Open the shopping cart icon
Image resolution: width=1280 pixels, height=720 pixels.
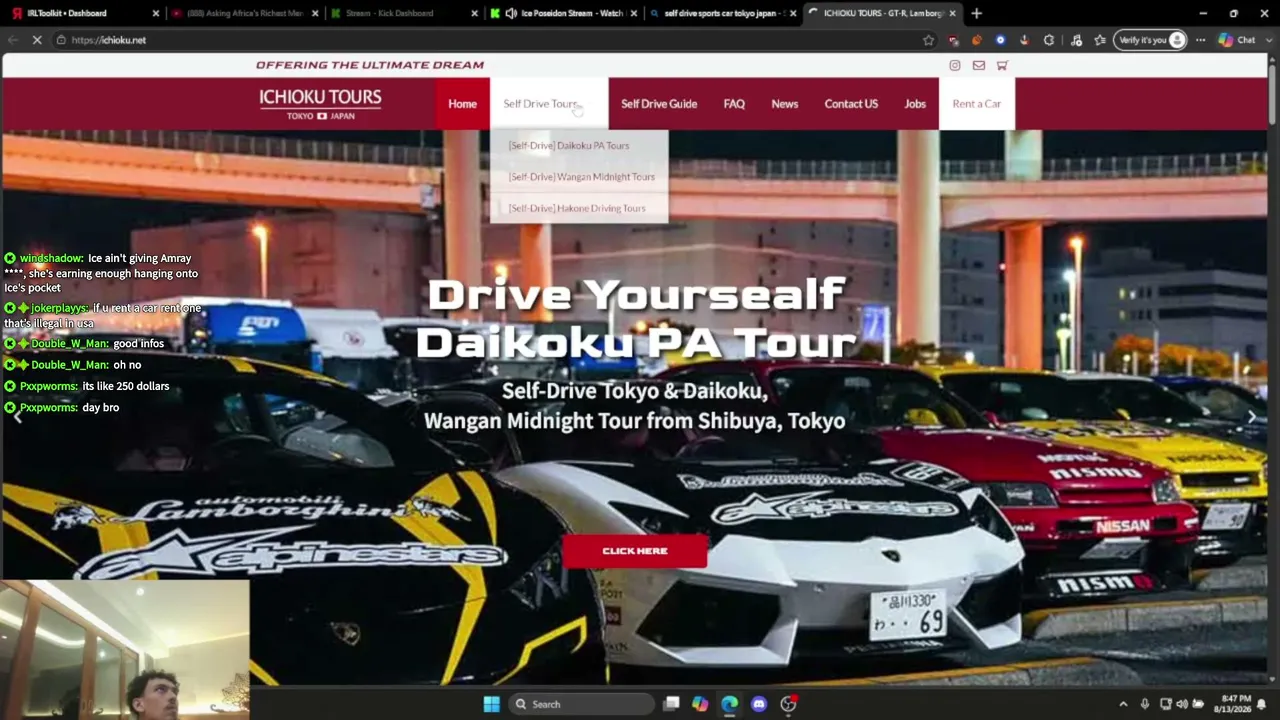pos(1002,65)
